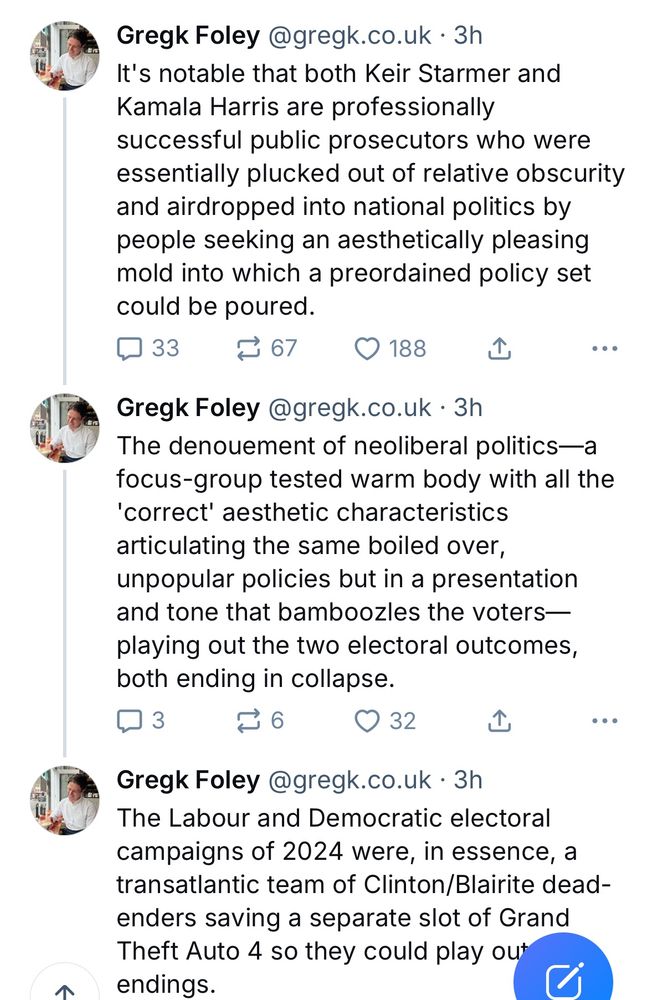Tap the scroll-to-top arrow button

[65, 990]
